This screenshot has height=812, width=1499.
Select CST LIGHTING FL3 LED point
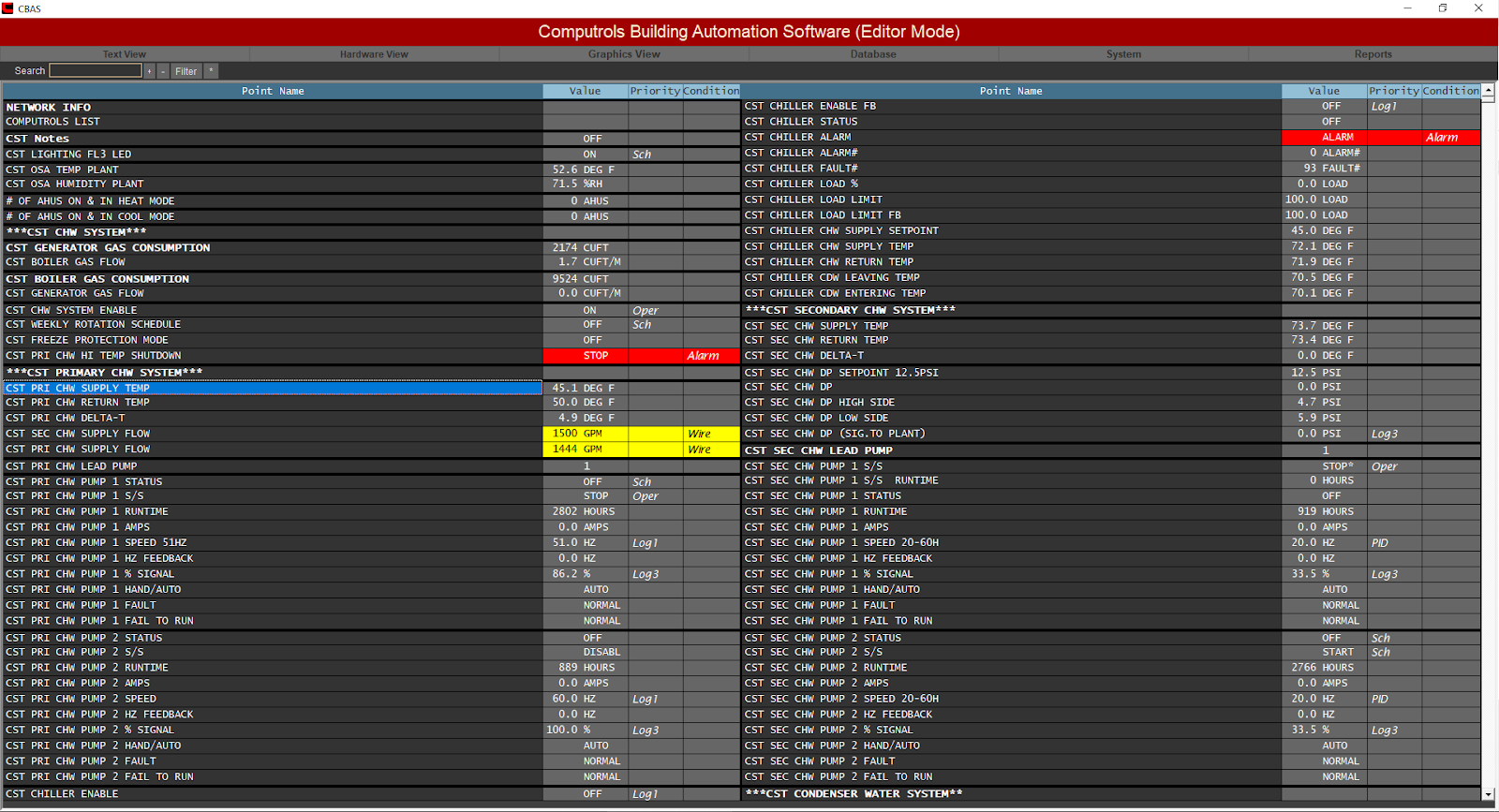(273, 155)
